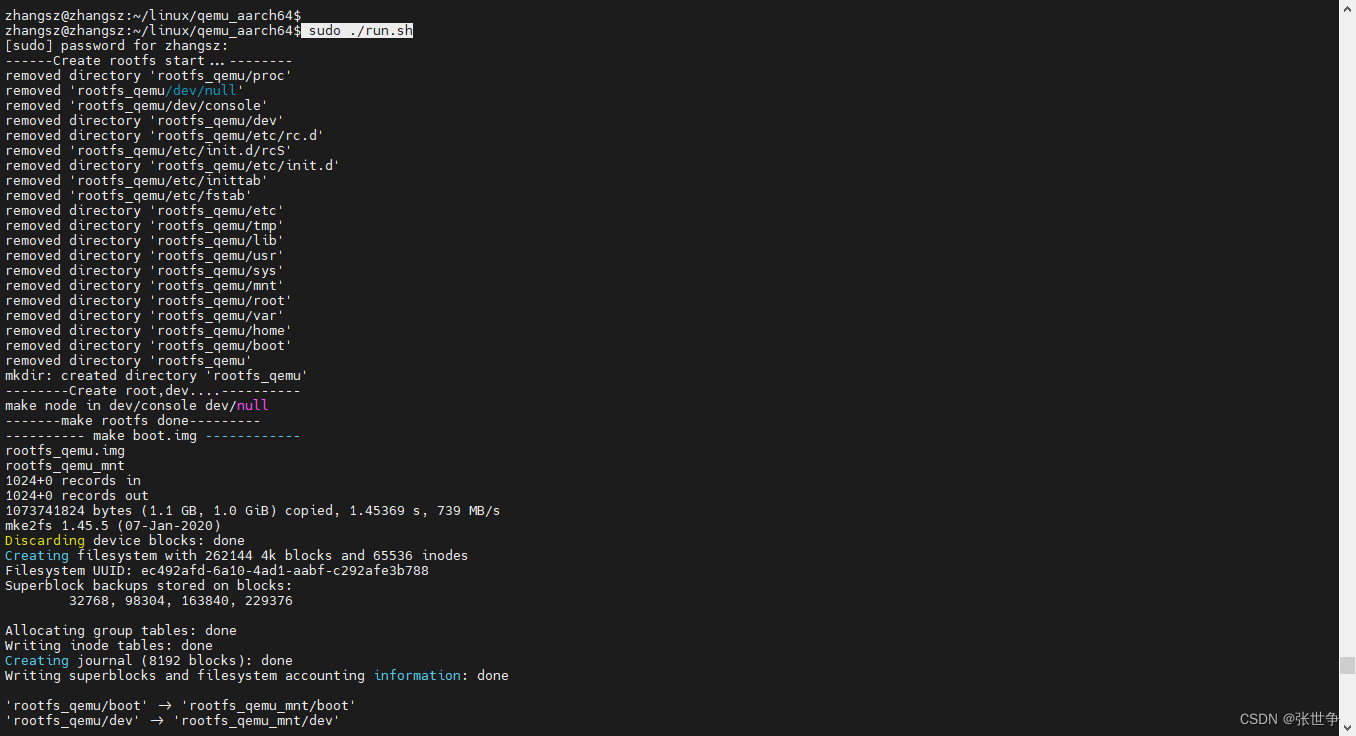Select line removed directory 'rootfs_qemu/lib'

pyautogui.click(x=145, y=241)
